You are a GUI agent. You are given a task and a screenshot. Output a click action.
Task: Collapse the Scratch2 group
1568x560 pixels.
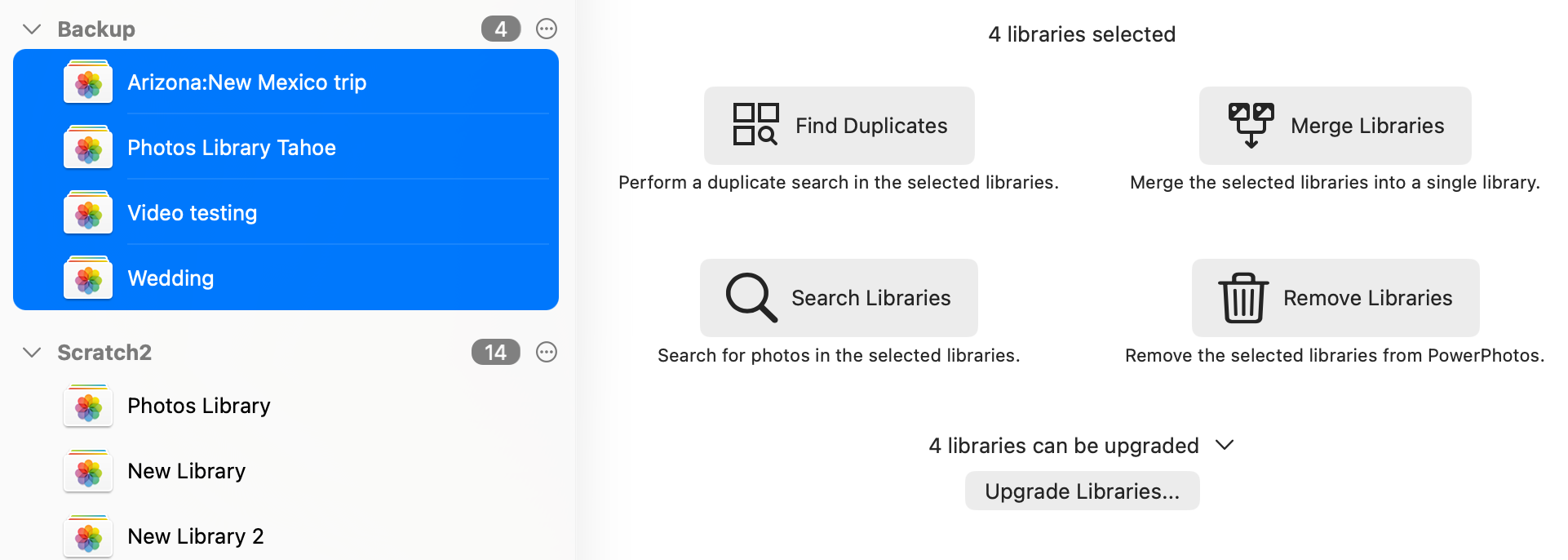coord(31,352)
